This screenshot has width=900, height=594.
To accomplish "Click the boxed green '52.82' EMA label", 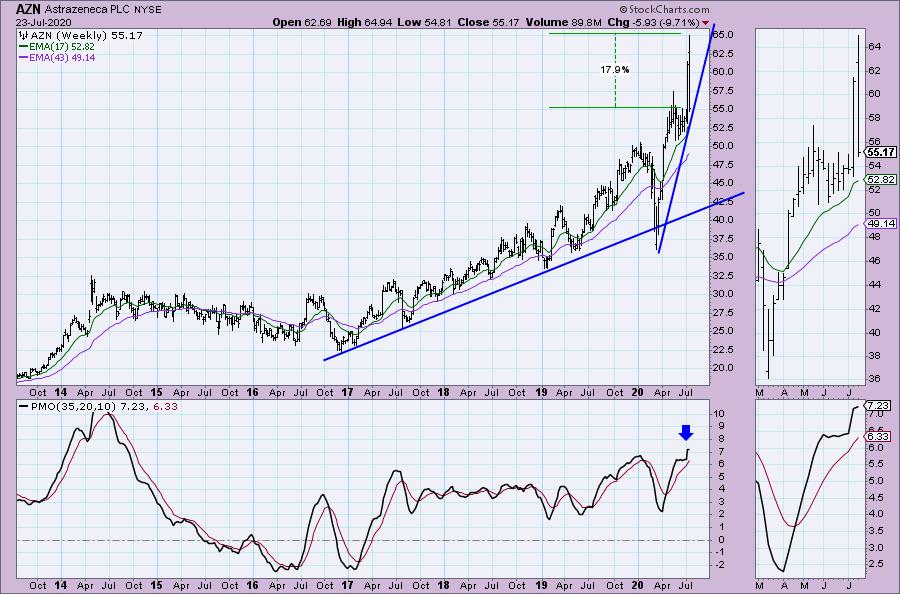I will pos(881,180).
